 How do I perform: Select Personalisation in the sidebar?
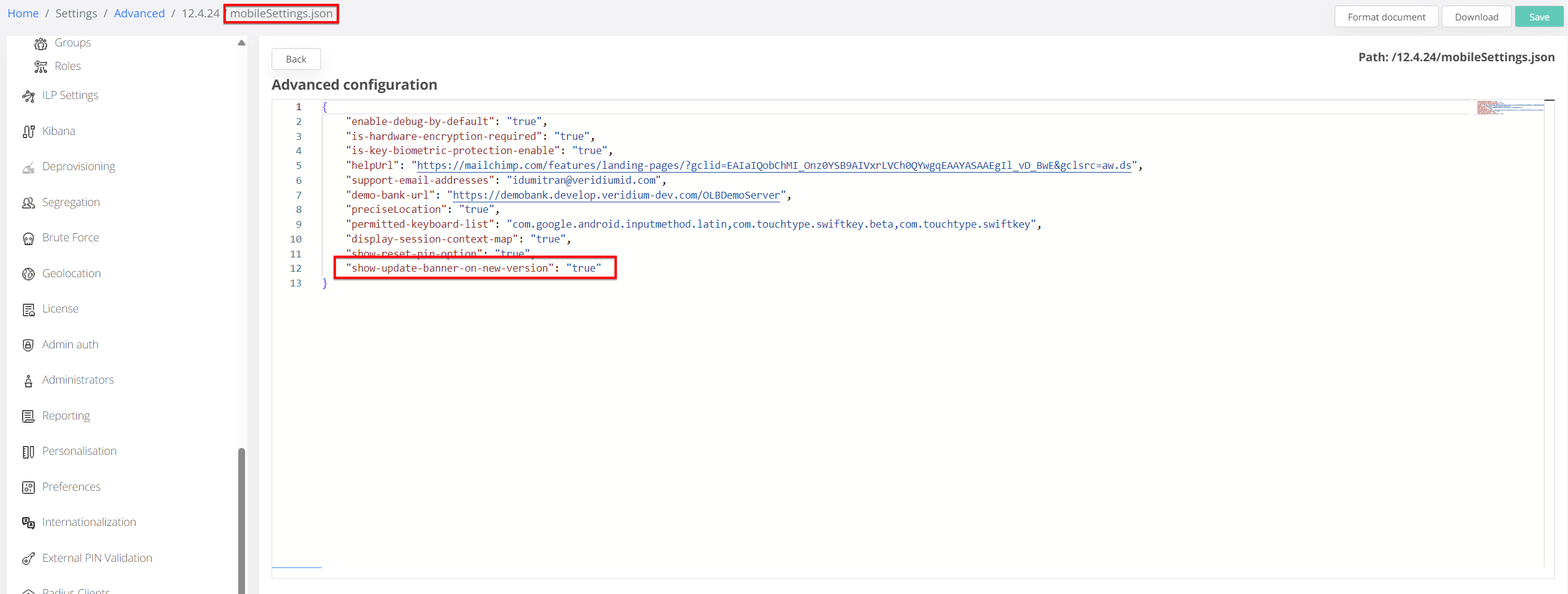pos(79,451)
